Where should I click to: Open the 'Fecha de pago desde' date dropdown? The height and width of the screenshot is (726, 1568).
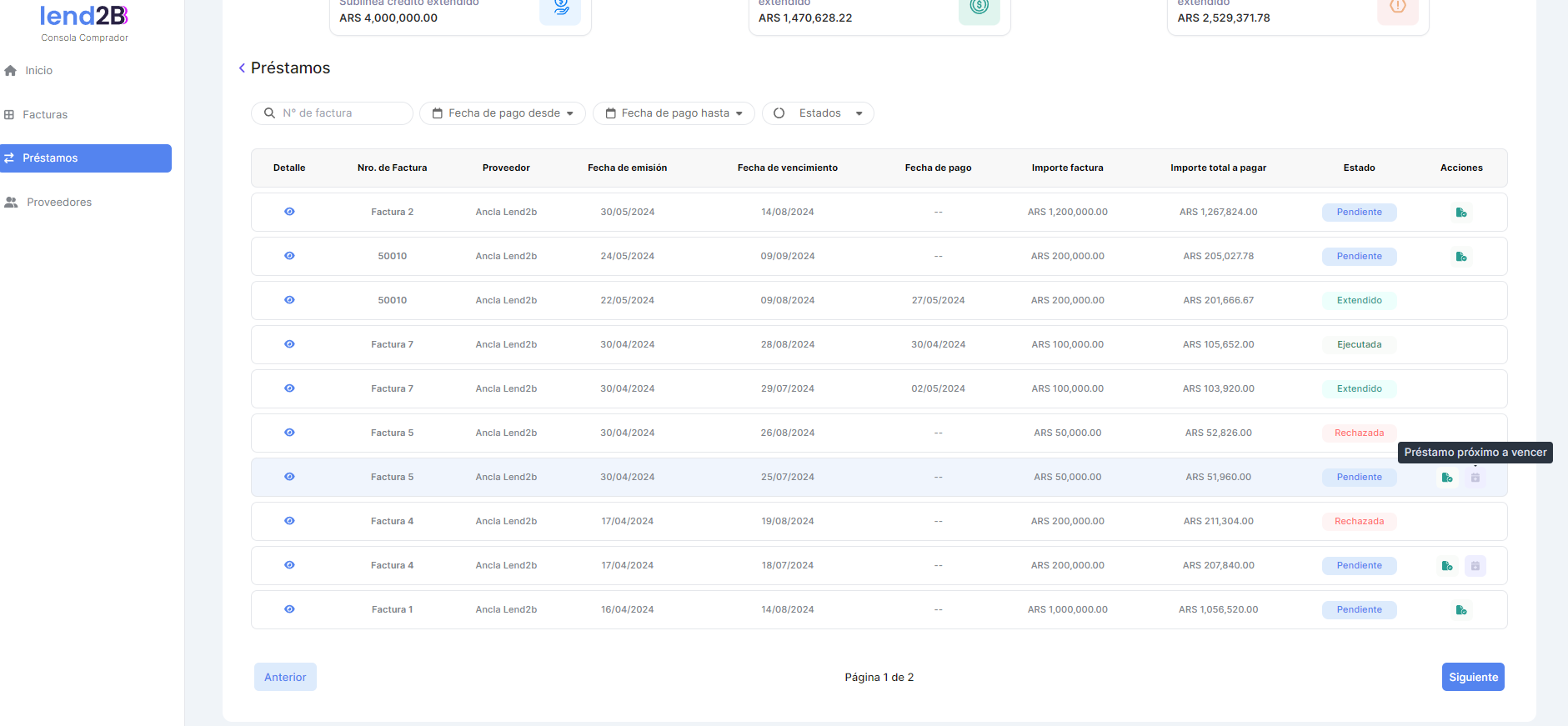503,113
